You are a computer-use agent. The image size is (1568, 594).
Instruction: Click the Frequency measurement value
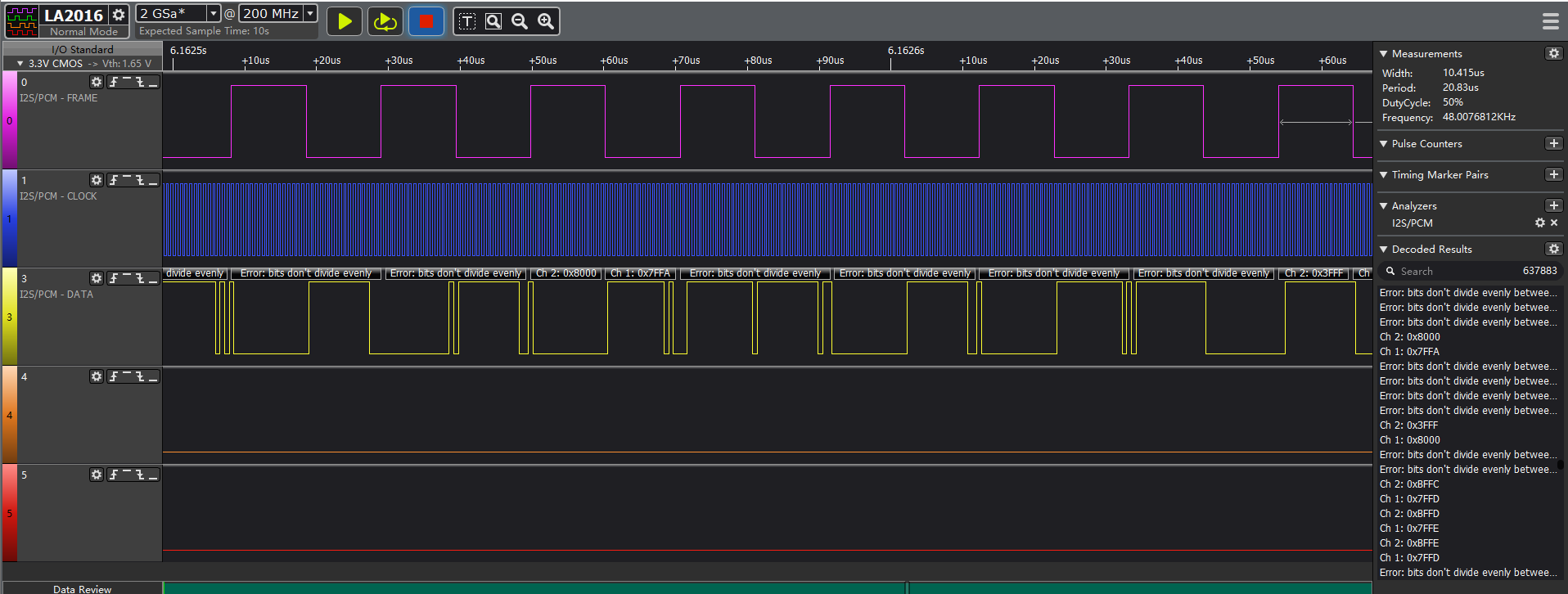coord(1479,117)
